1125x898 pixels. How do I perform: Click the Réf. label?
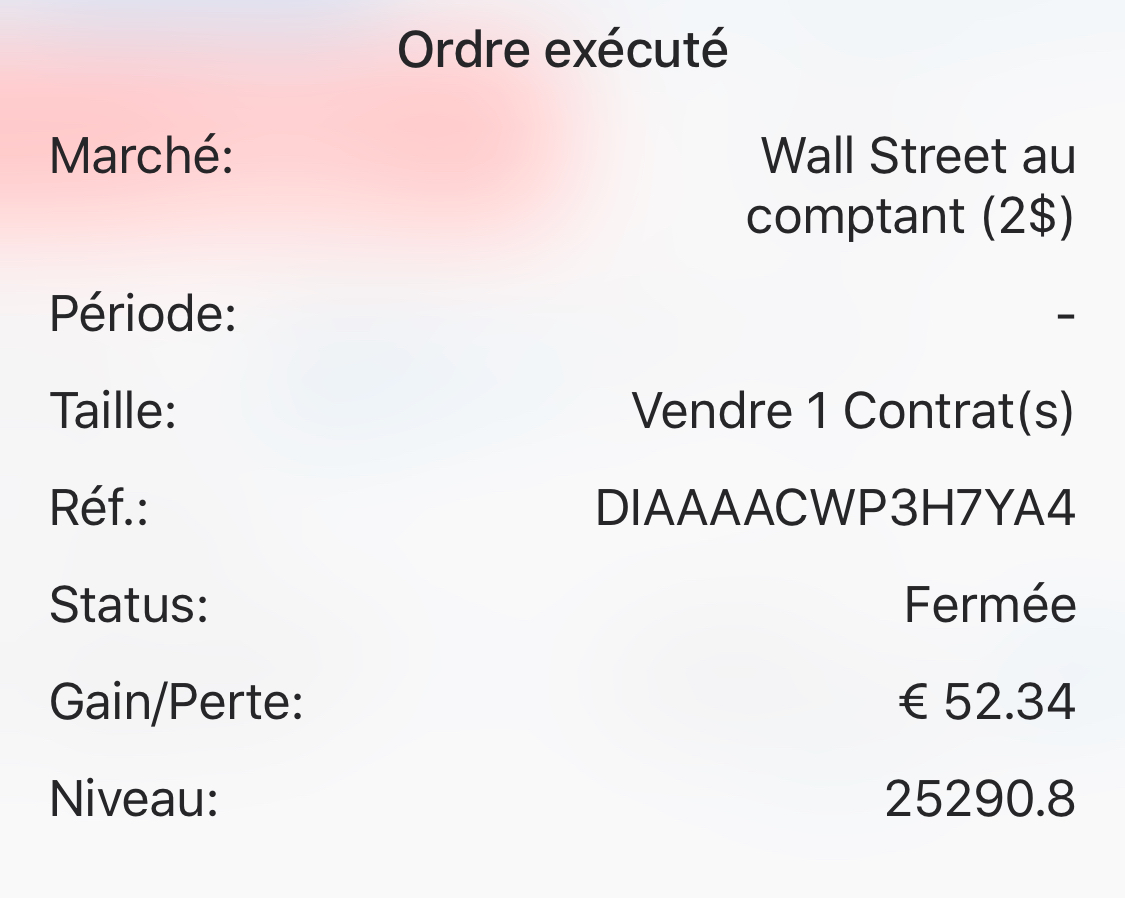(x=99, y=507)
